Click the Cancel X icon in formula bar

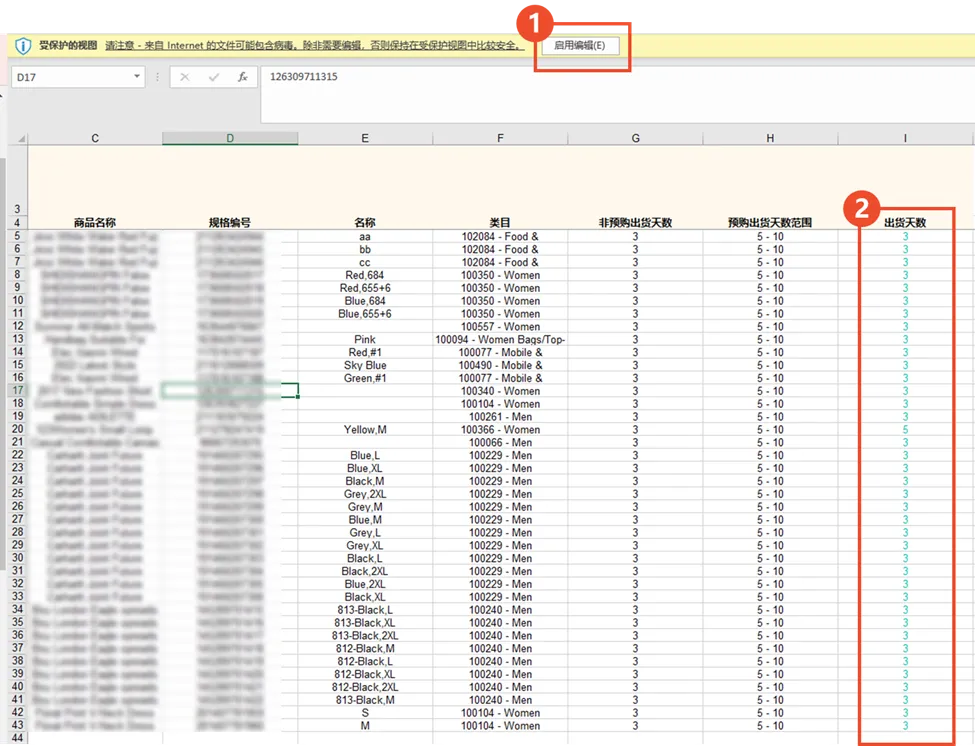point(185,77)
